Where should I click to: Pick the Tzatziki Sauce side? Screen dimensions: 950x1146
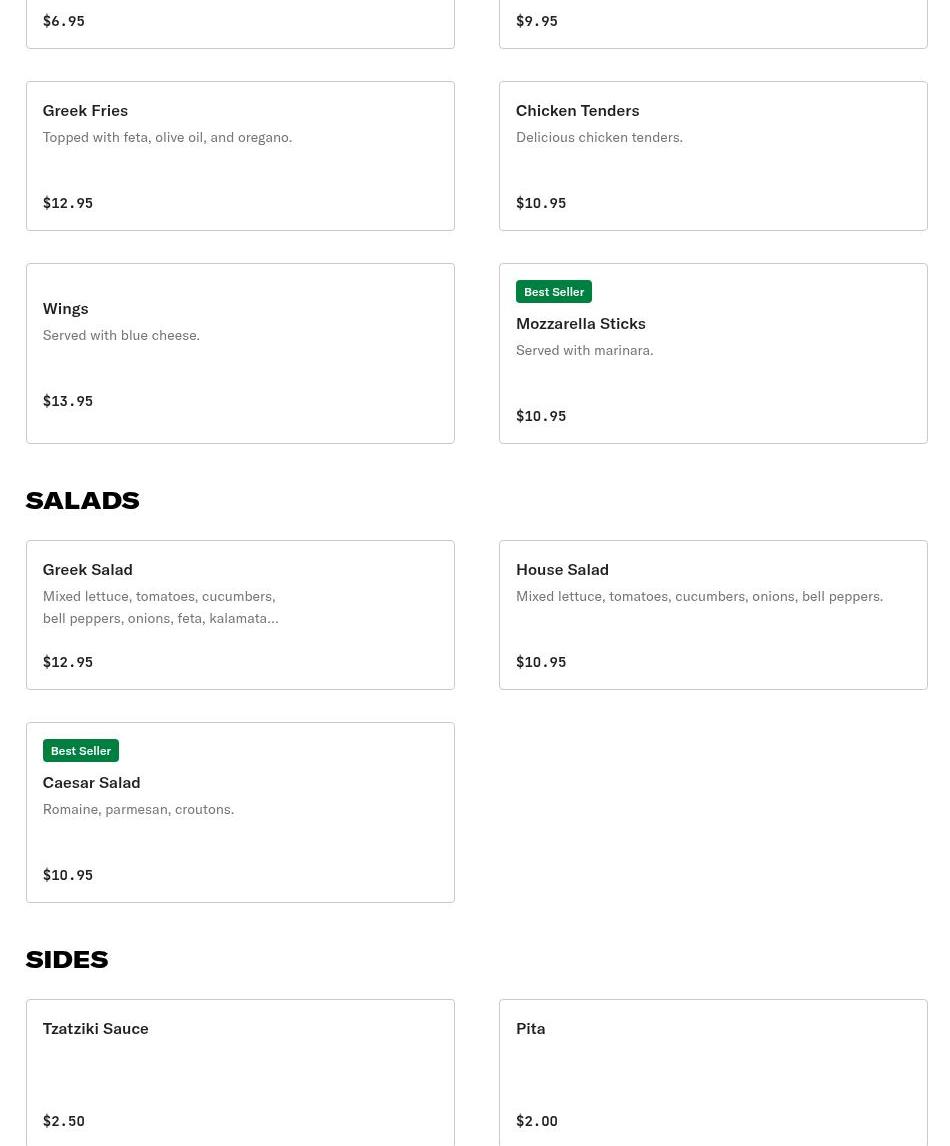[240, 1072]
